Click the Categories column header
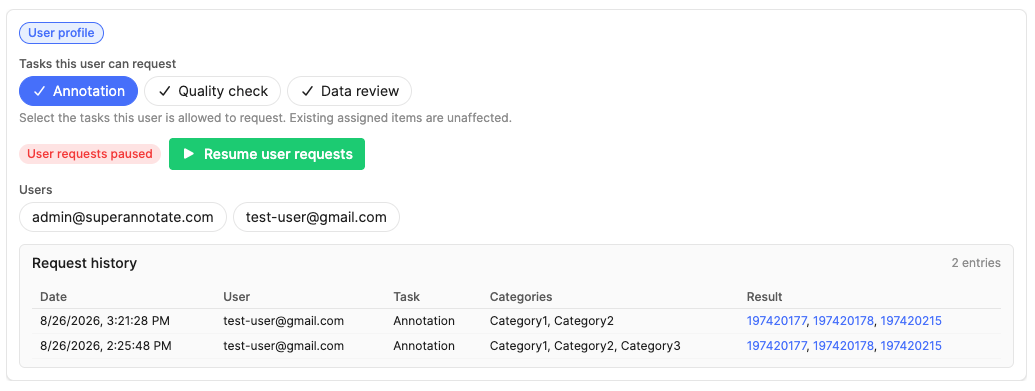 521,297
